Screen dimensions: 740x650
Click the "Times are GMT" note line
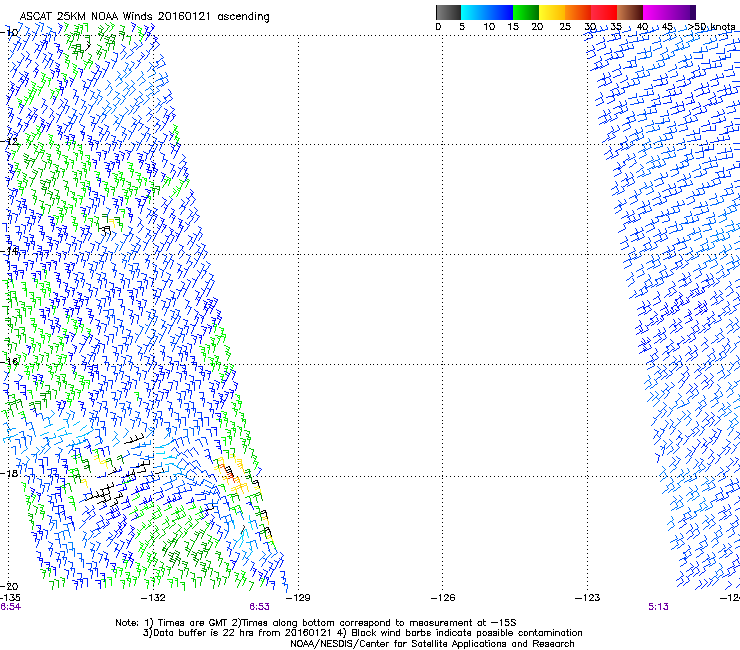[x=316, y=623]
